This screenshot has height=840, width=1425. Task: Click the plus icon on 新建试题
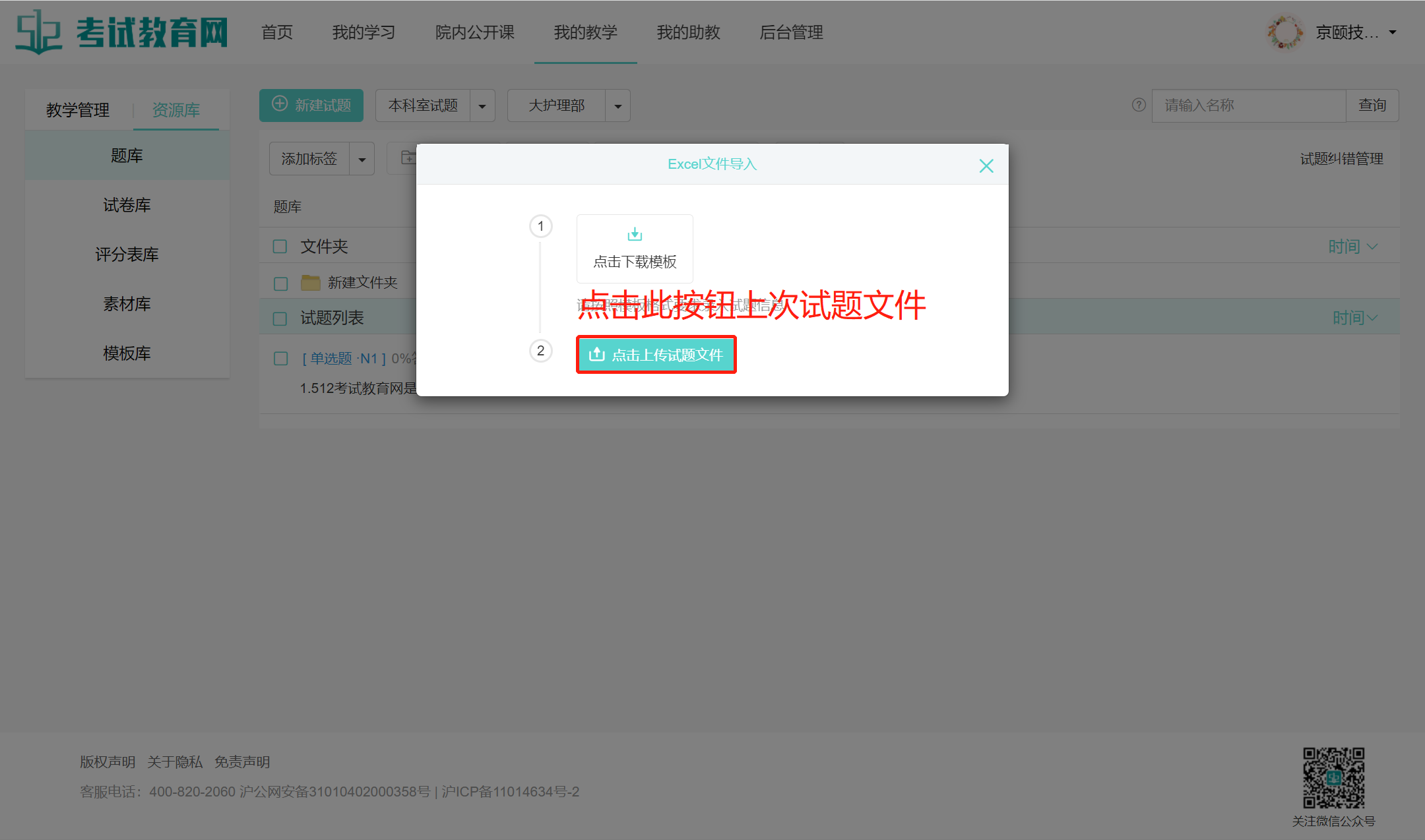click(280, 104)
